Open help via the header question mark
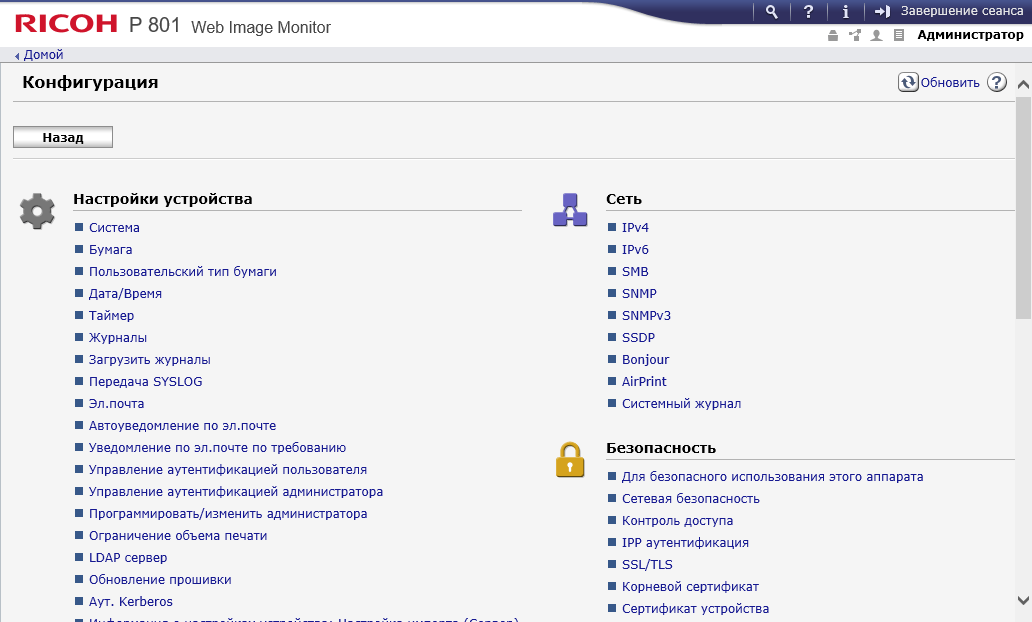 point(808,11)
